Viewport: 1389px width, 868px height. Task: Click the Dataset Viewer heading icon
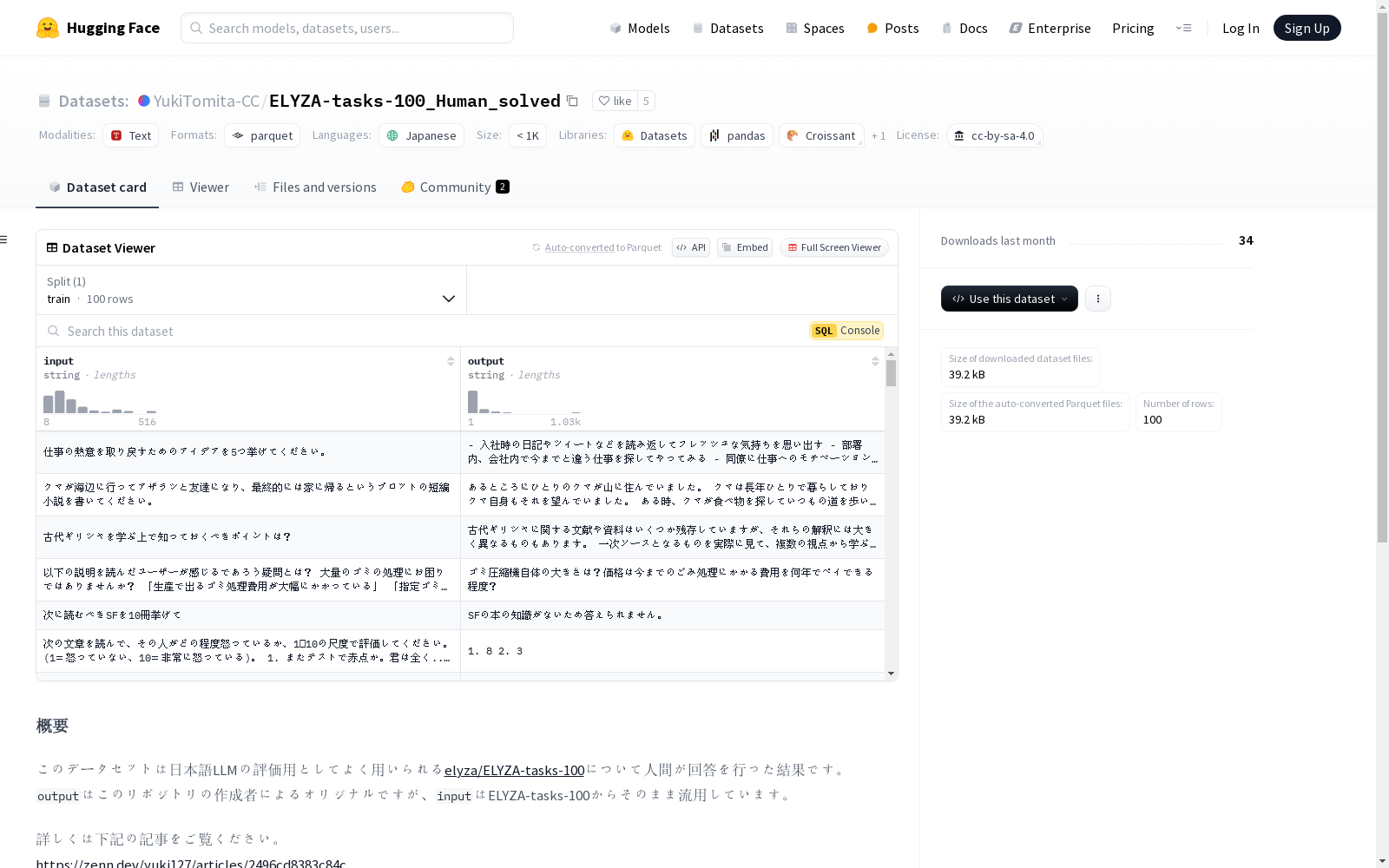(x=52, y=247)
